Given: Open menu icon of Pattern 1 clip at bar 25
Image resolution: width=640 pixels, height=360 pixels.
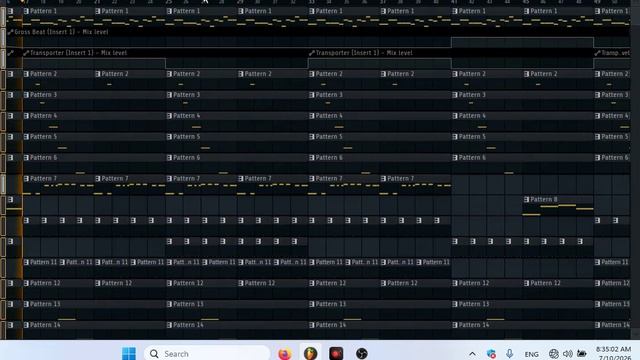Looking at the screenshot, I should (x=169, y=11).
